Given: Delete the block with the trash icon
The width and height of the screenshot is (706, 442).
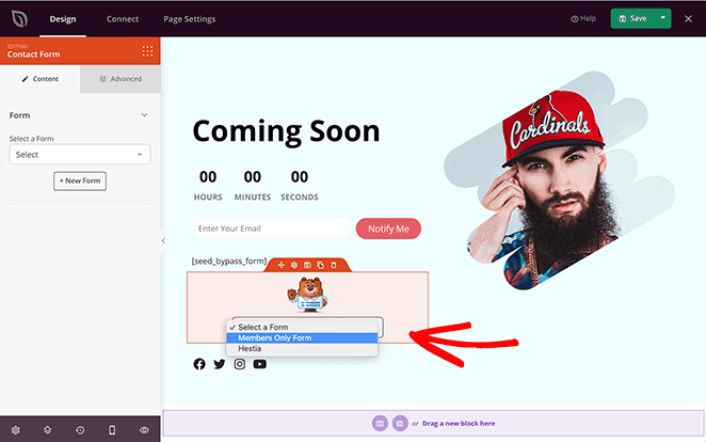Looking at the screenshot, I should coord(334,265).
